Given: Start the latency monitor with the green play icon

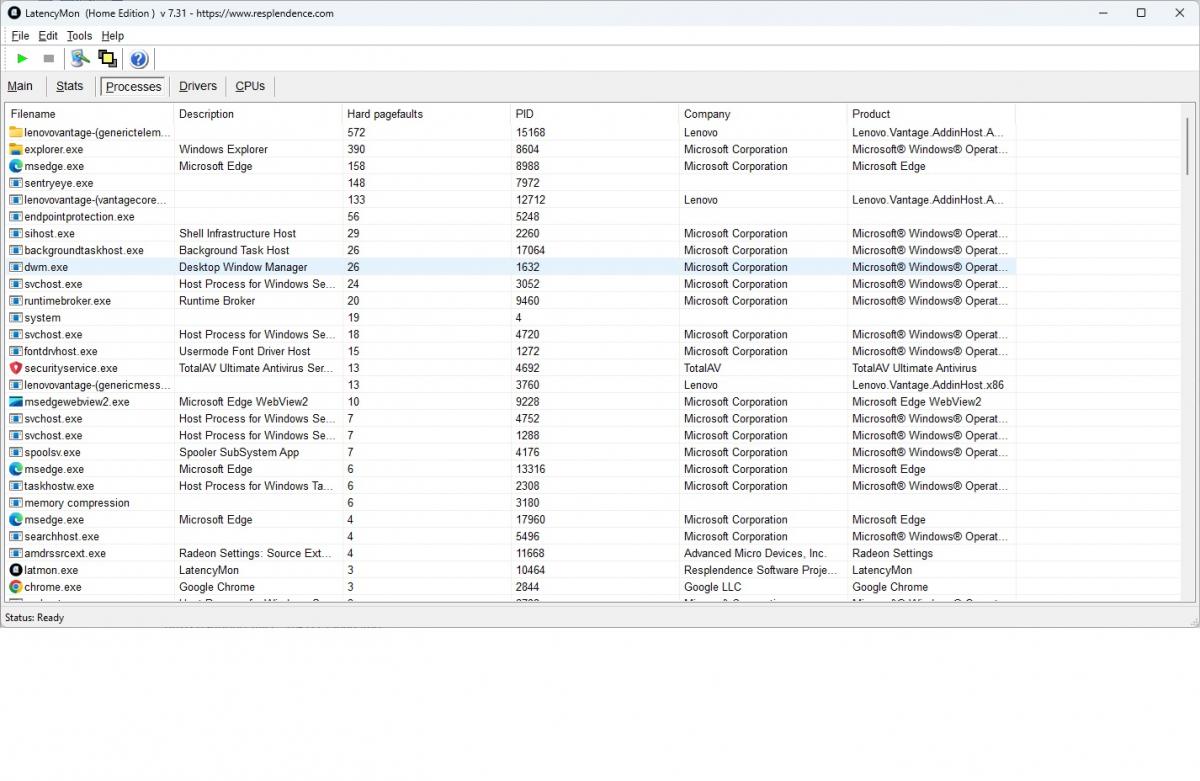Looking at the screenshot, I should point(22,59).
